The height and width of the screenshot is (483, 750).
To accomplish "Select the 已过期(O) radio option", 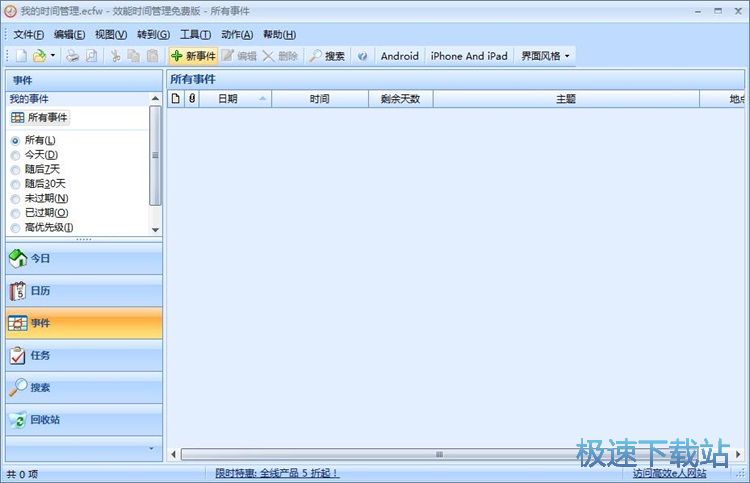I will tap(39, 213).
